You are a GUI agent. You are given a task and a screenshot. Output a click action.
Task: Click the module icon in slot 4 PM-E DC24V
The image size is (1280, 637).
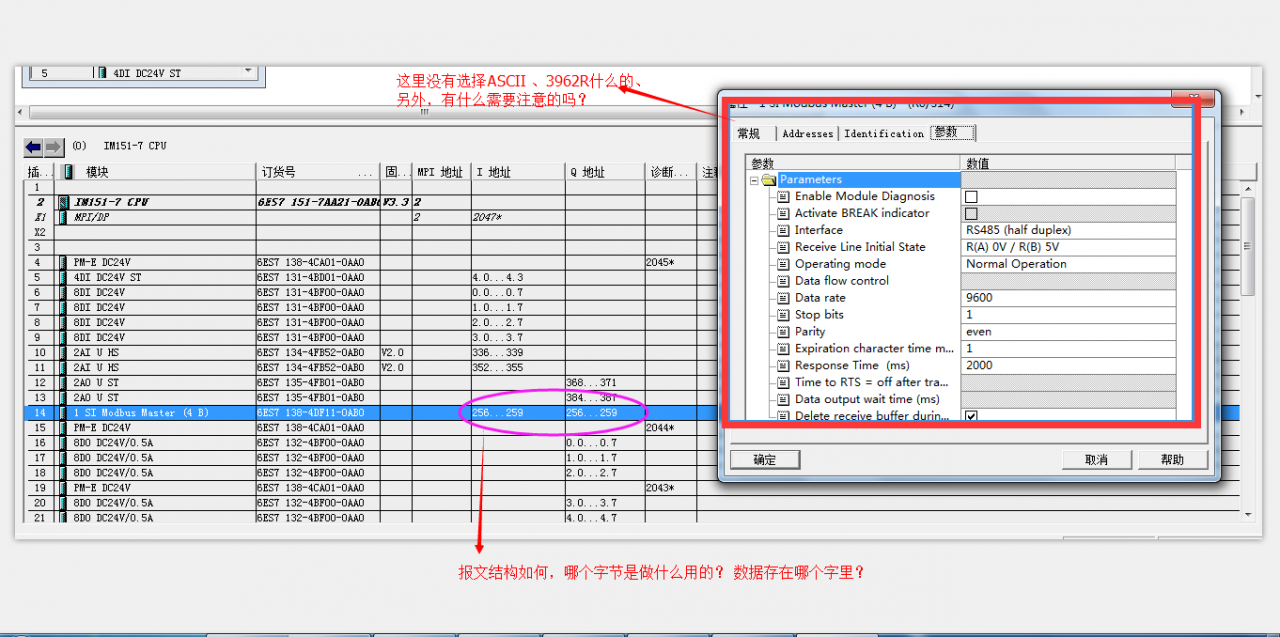point(63,262)
